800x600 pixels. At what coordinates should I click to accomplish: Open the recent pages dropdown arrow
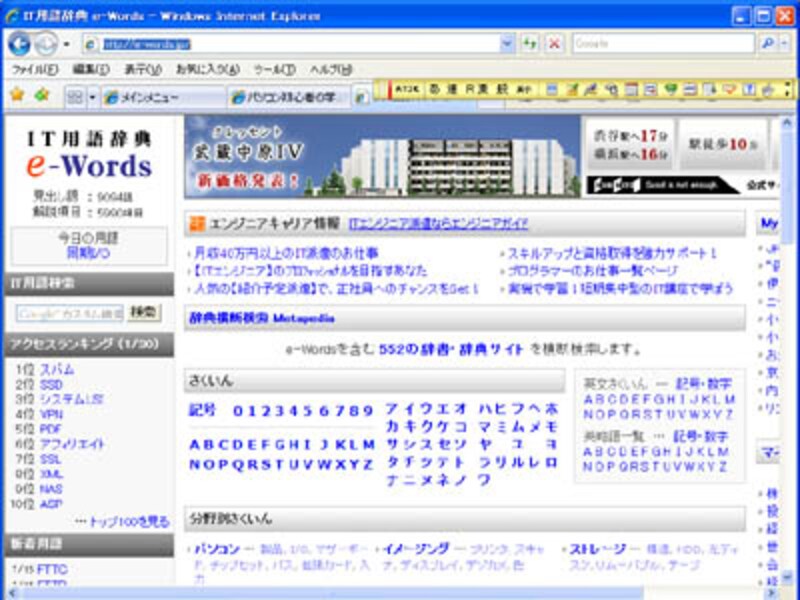point(66,44)
